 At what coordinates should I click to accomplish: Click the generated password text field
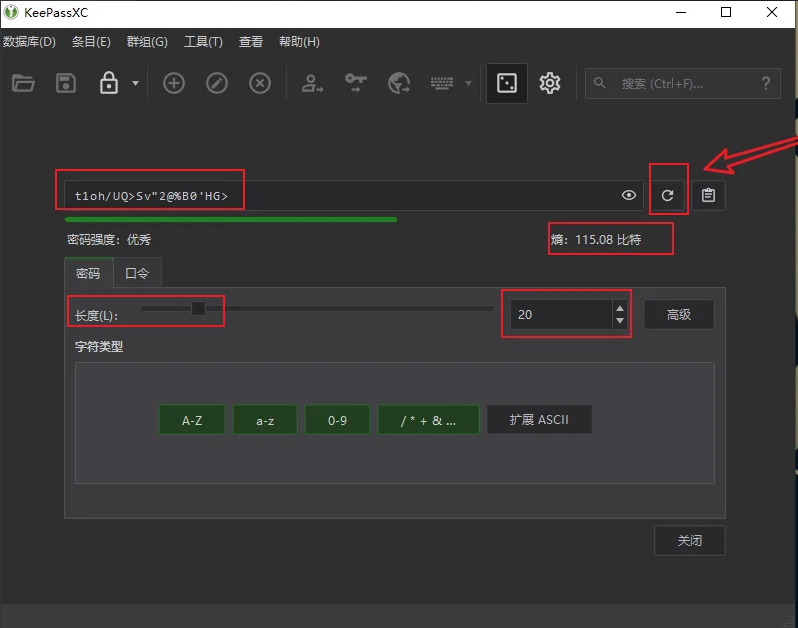pyautogui.click(x=354, y=195)
